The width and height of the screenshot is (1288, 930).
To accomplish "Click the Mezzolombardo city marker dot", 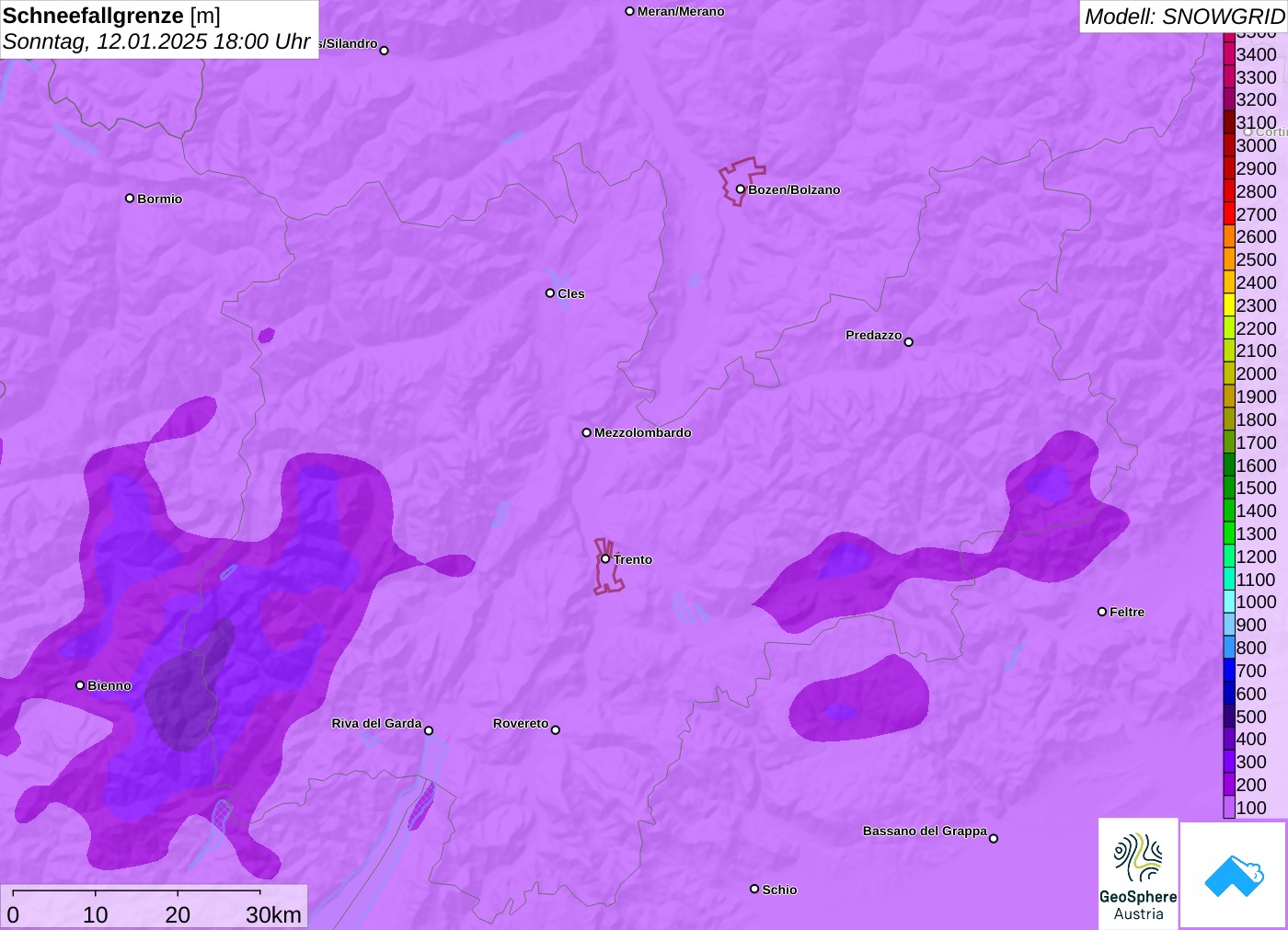I will (x=587, y=432).
